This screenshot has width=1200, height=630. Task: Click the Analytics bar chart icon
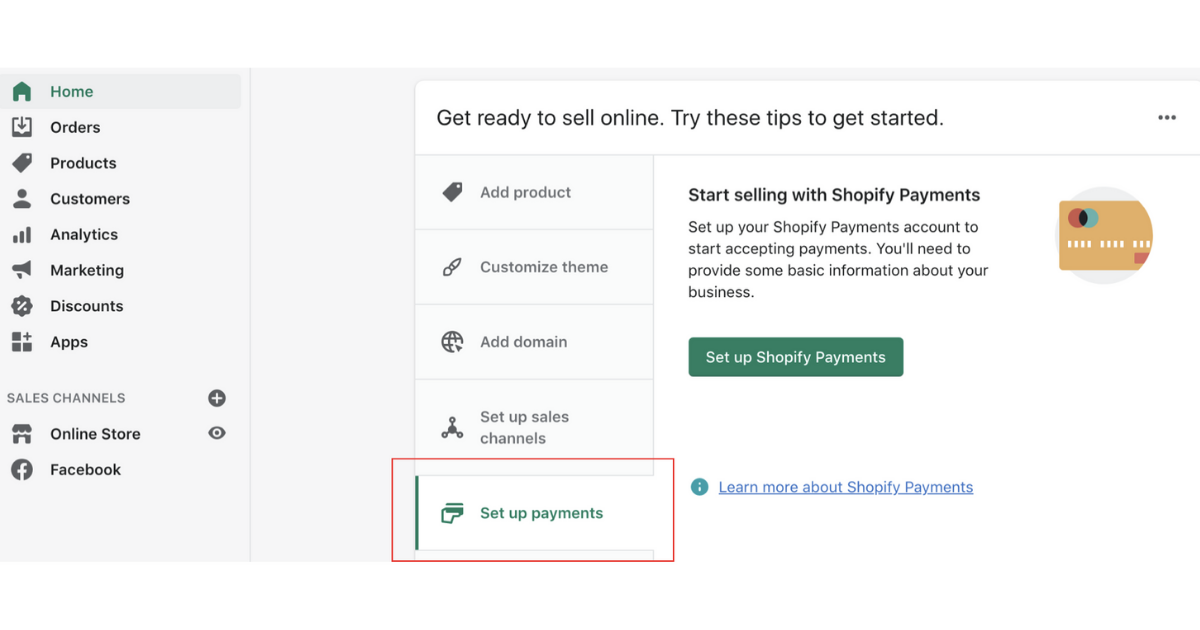coord(22,235)
